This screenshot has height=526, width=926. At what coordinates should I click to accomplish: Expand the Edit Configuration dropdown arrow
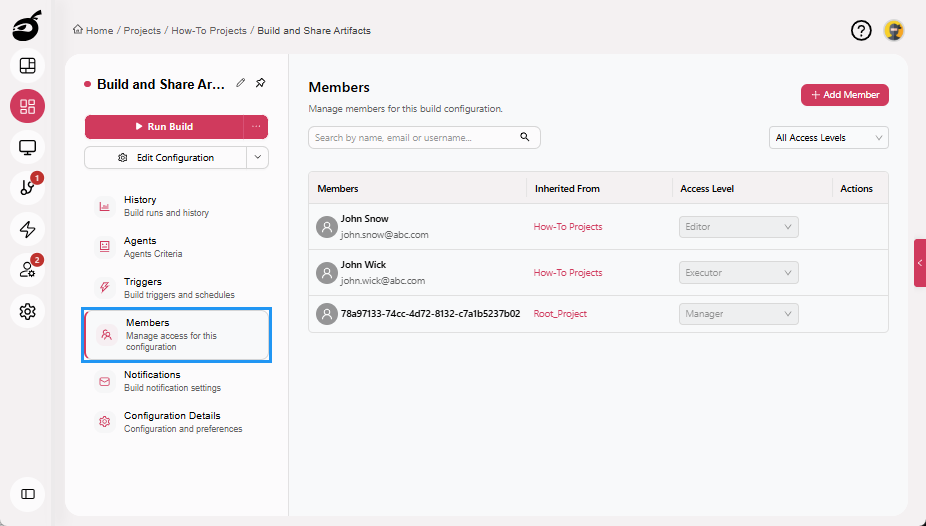pyautogui.click(x=257, y=158)
